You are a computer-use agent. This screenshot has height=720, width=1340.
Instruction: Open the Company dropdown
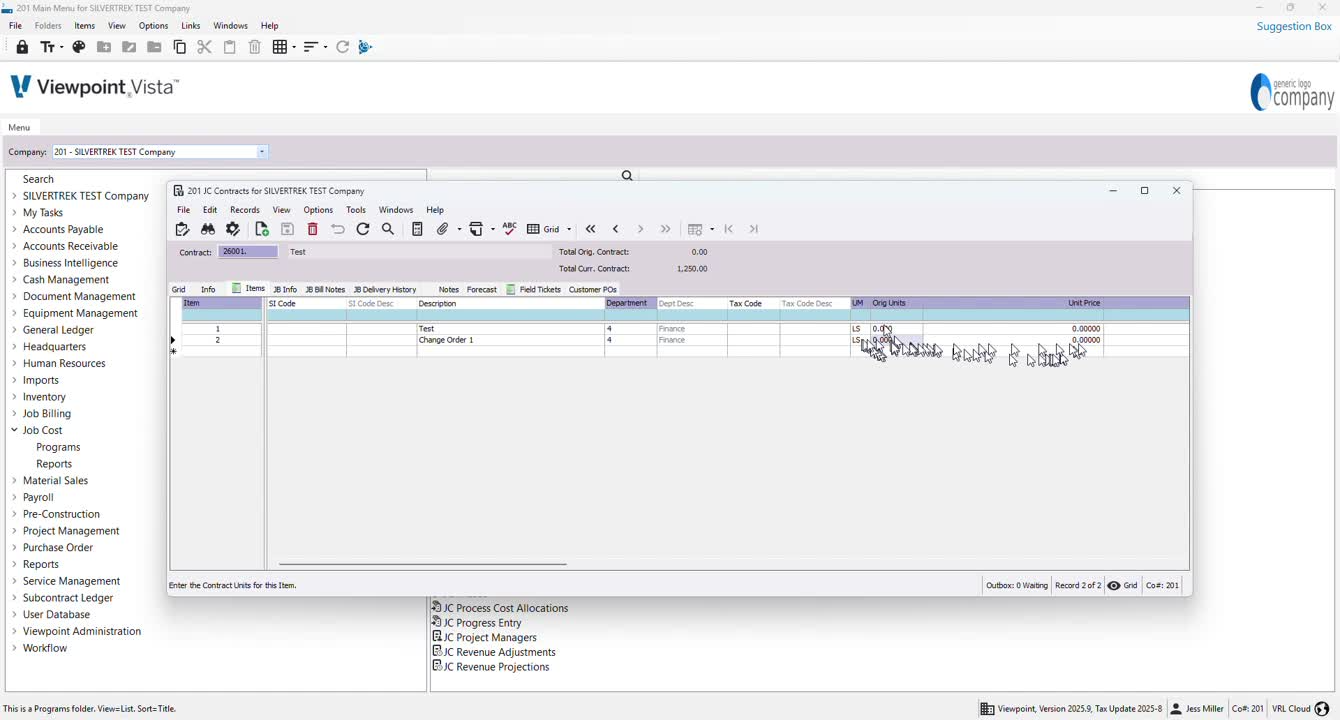(262, 152)
